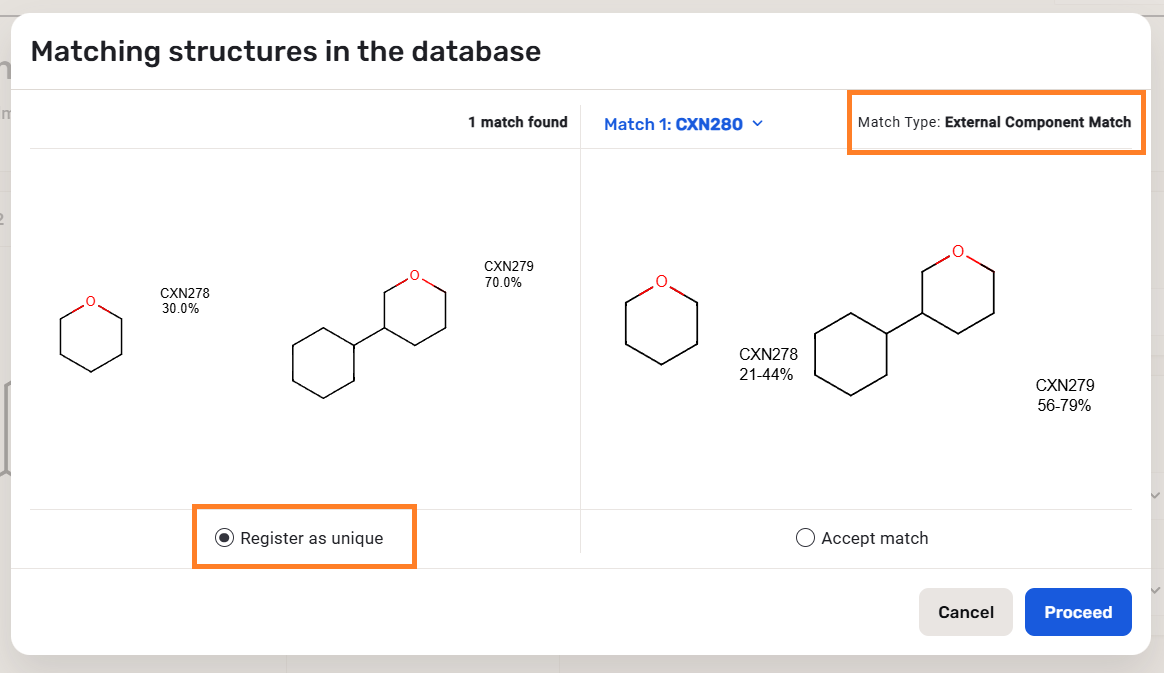Click the left panel two-ring structure drawing
This screenshot has width=1164, height=673.
click(369, 333)
